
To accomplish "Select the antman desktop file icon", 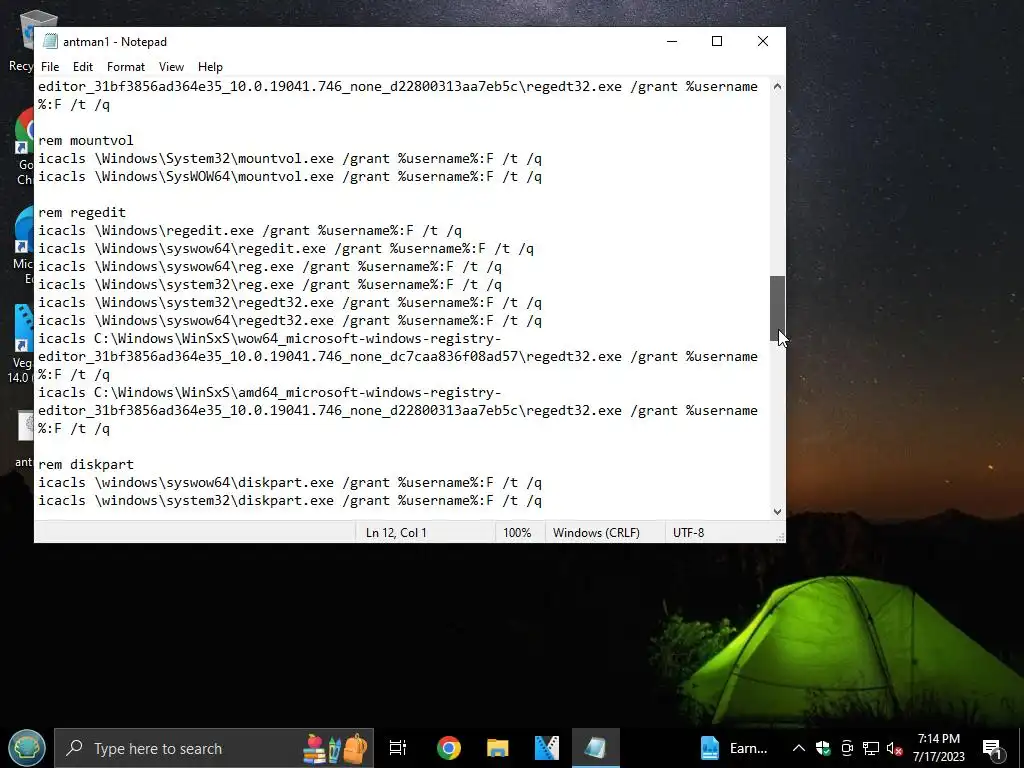I will (24, 439).
